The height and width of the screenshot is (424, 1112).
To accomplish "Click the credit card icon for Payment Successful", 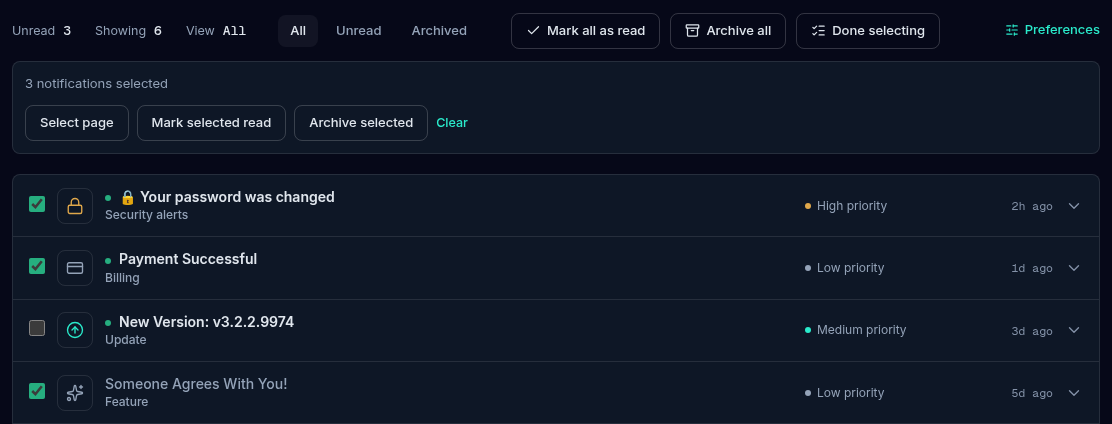I will (x=74, y=268).
